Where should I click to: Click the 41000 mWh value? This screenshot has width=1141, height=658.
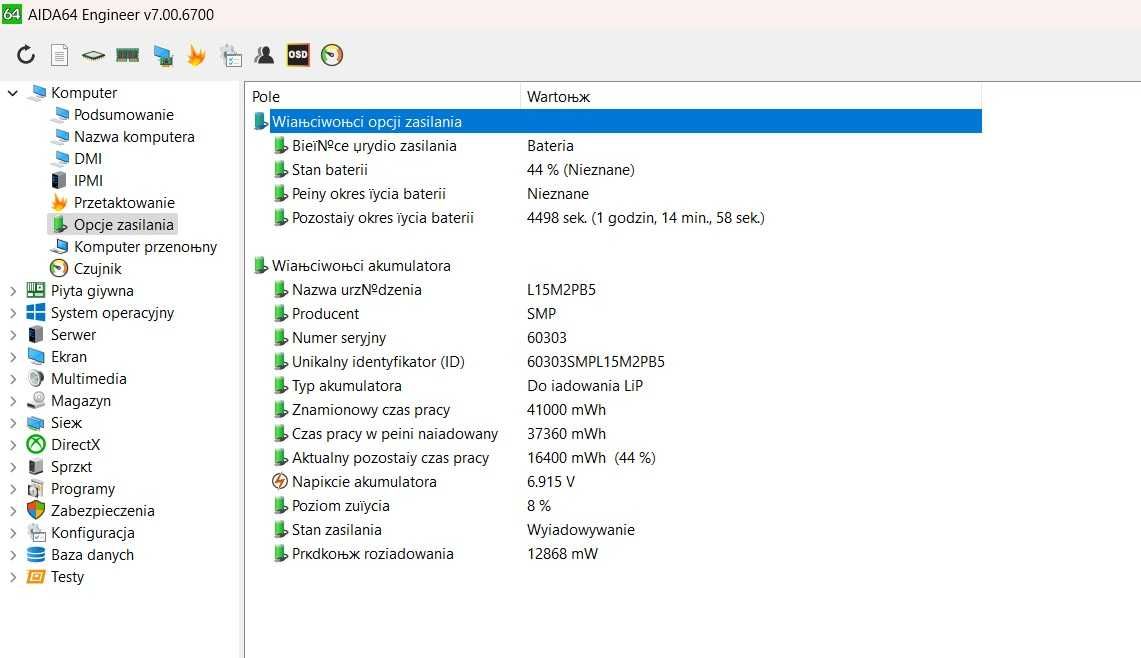pos(566,410)
